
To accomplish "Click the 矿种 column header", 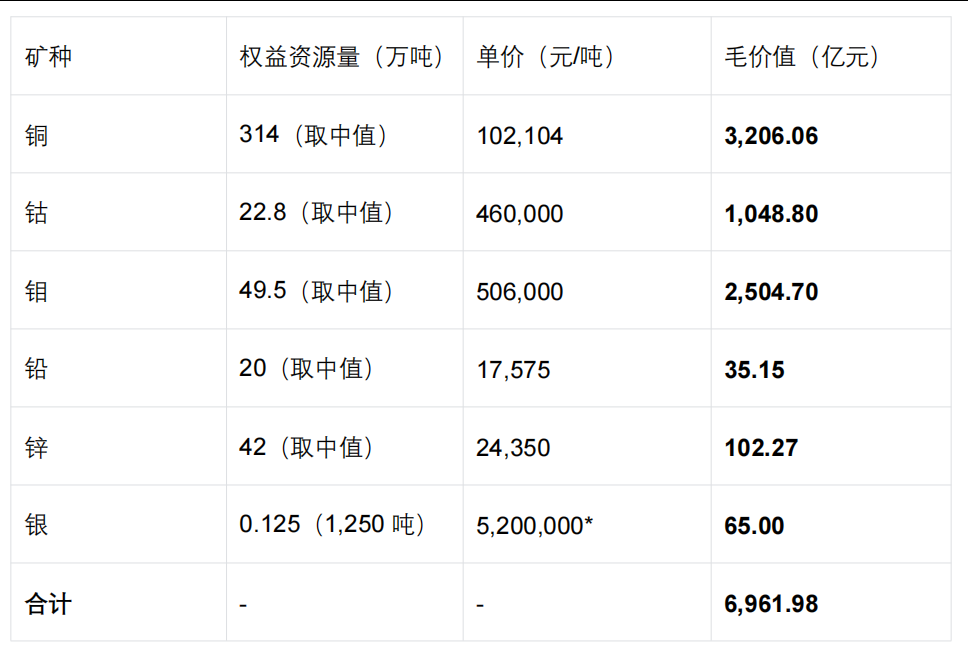I will [48, 57].
